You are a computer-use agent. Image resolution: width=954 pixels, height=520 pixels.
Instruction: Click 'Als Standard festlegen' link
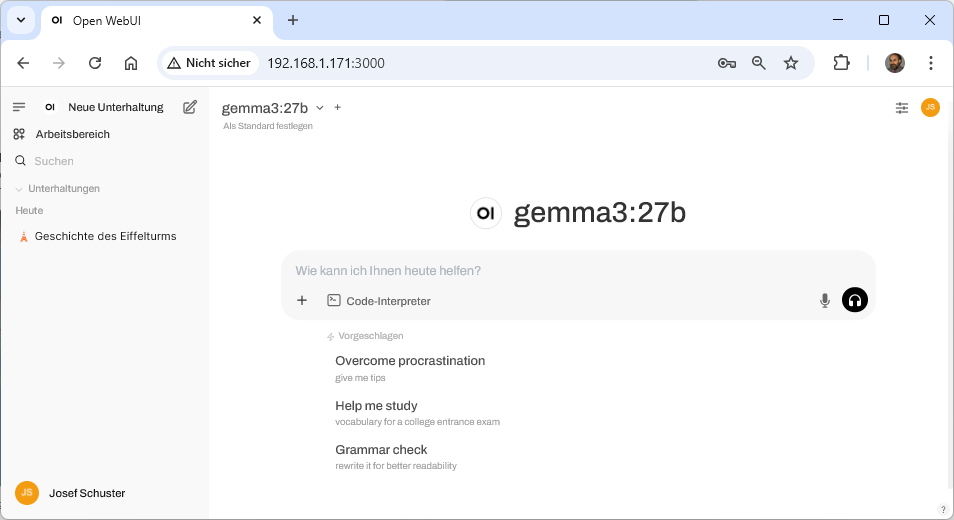click(268, 126)
